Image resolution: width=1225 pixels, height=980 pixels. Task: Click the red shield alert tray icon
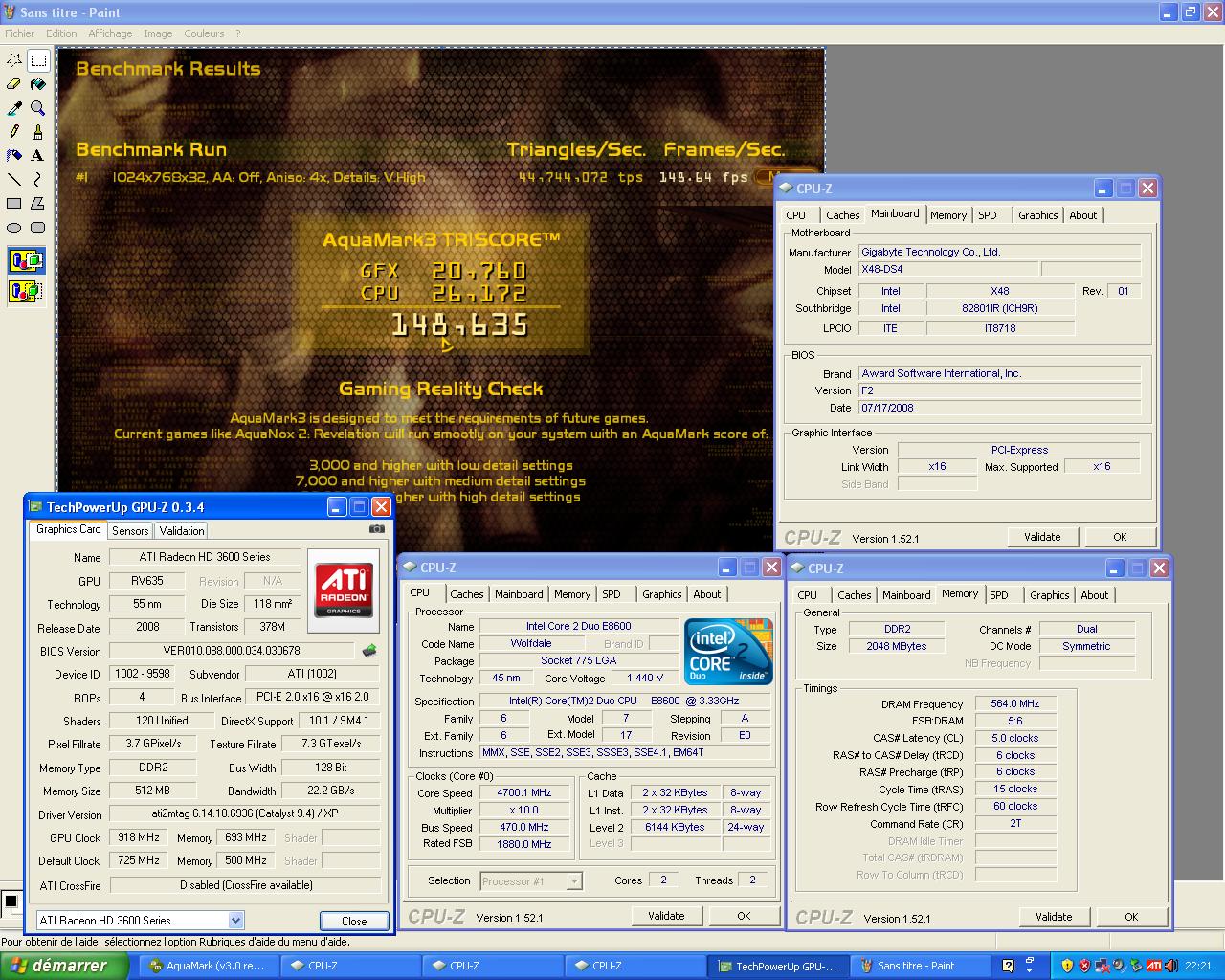click(x=1085, y=966)
